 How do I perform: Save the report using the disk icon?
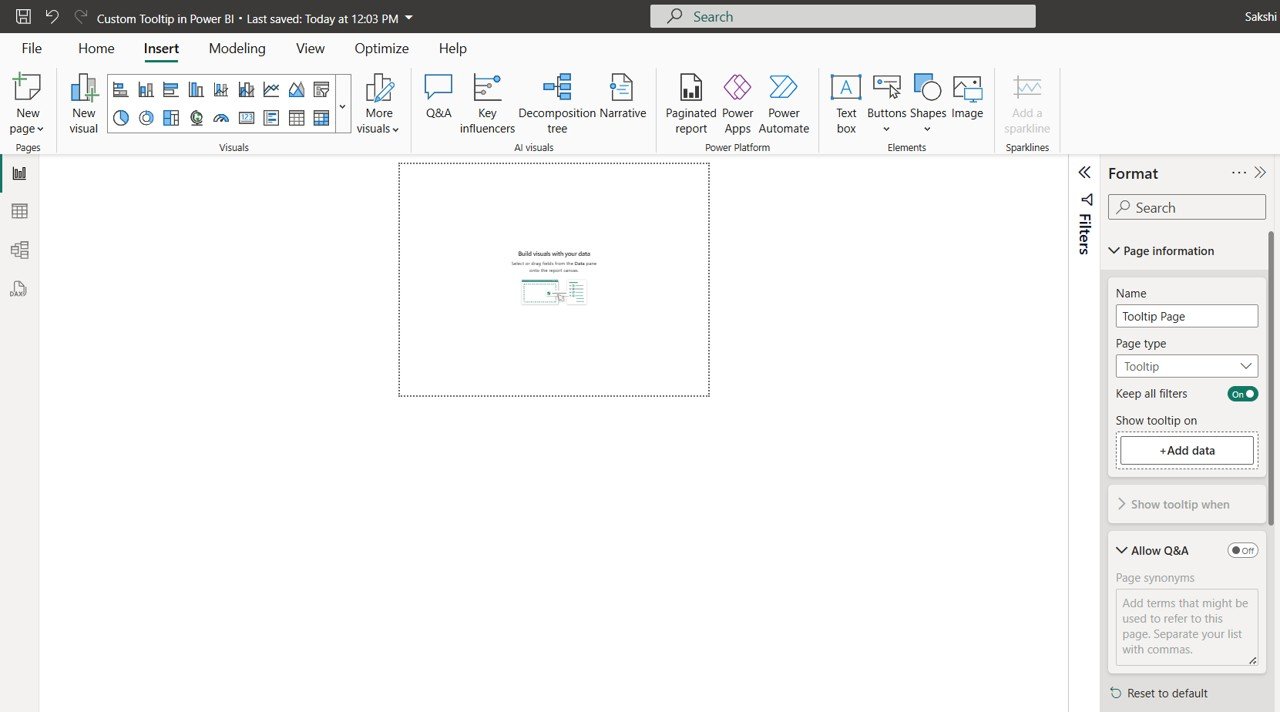coord(23,17)
